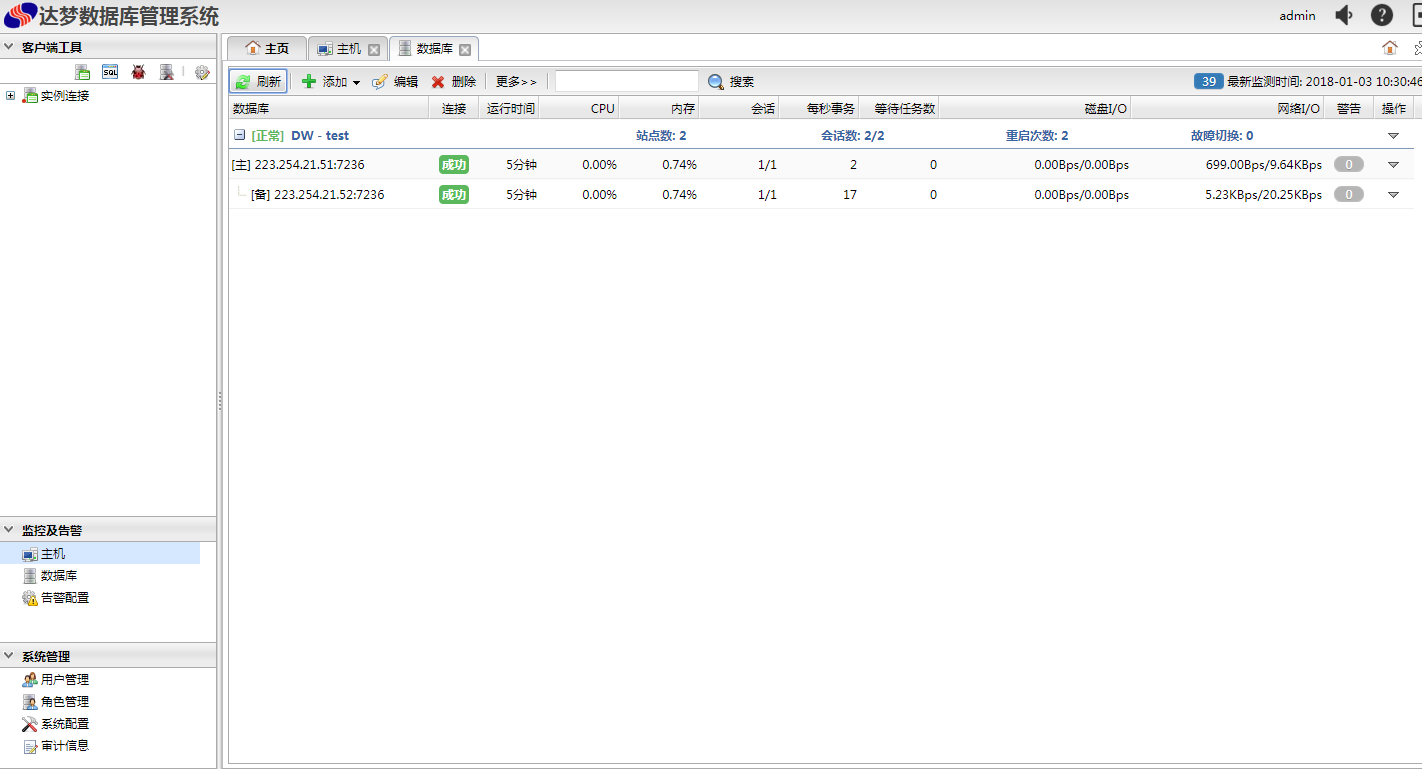Click the 站点数: 2 summary text
This screenshot has height=769, width=1422.
tap(661, 136)
